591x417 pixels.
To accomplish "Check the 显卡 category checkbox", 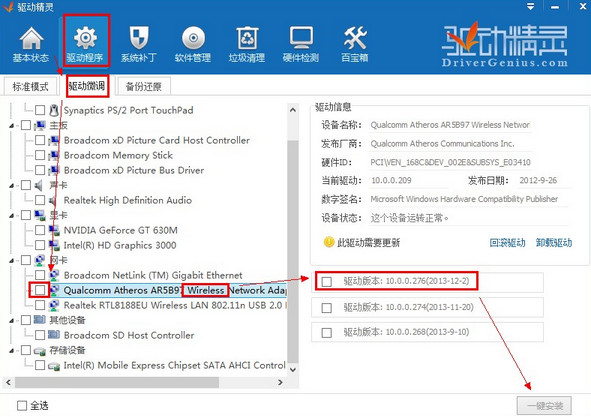I will [26, 215].
